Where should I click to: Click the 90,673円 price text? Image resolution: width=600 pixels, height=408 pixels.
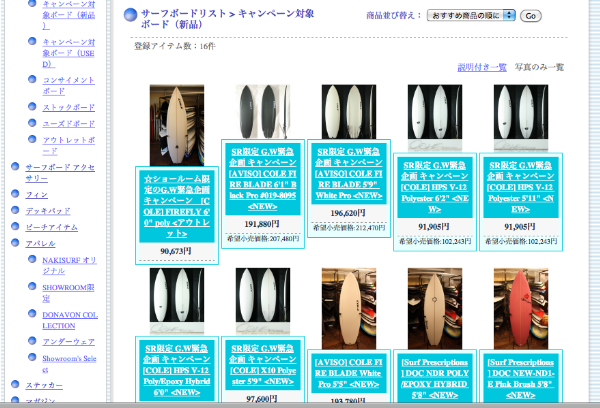[x=176, y=251]
